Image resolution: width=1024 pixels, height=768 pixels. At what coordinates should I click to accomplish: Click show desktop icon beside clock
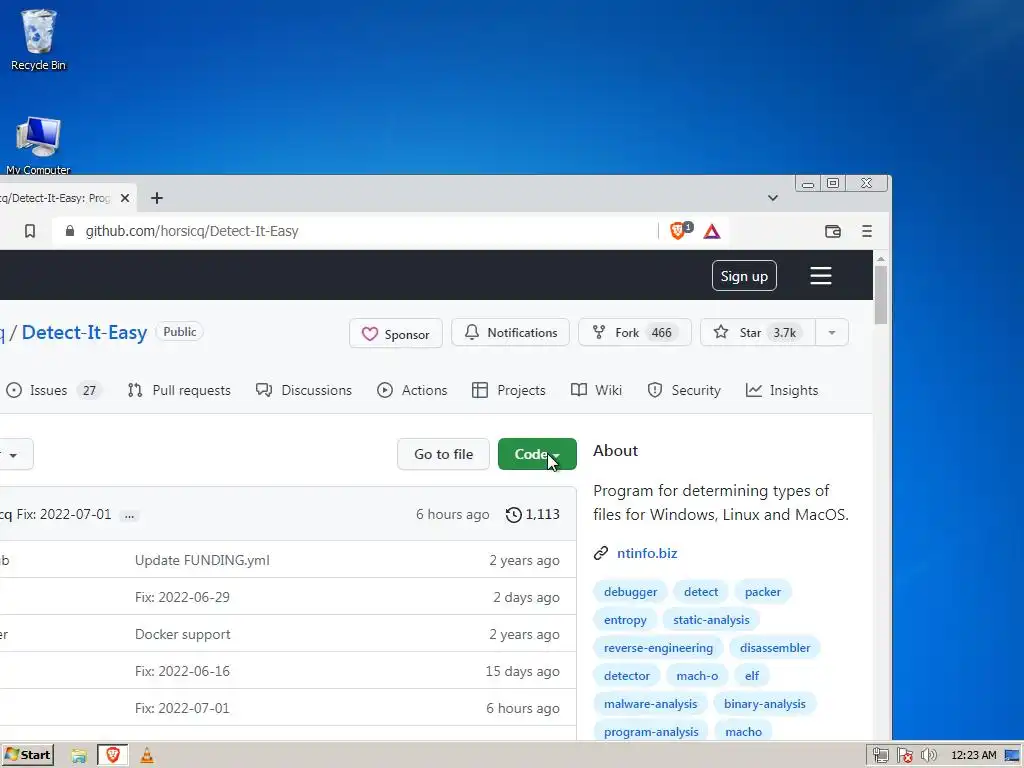[x=1012, y=756]
